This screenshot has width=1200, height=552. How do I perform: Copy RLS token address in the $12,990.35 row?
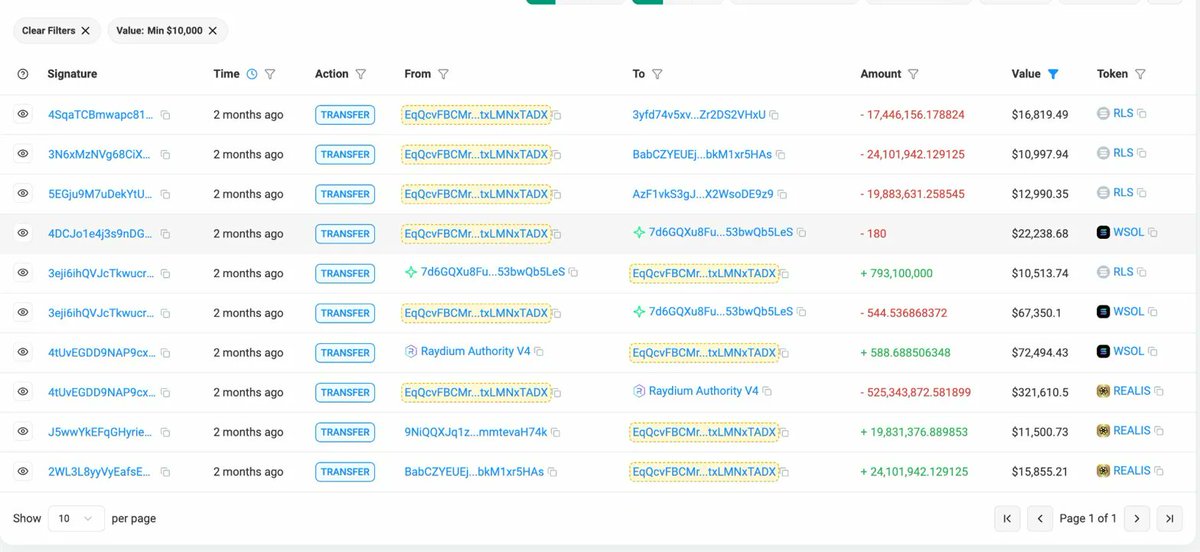1142,194
